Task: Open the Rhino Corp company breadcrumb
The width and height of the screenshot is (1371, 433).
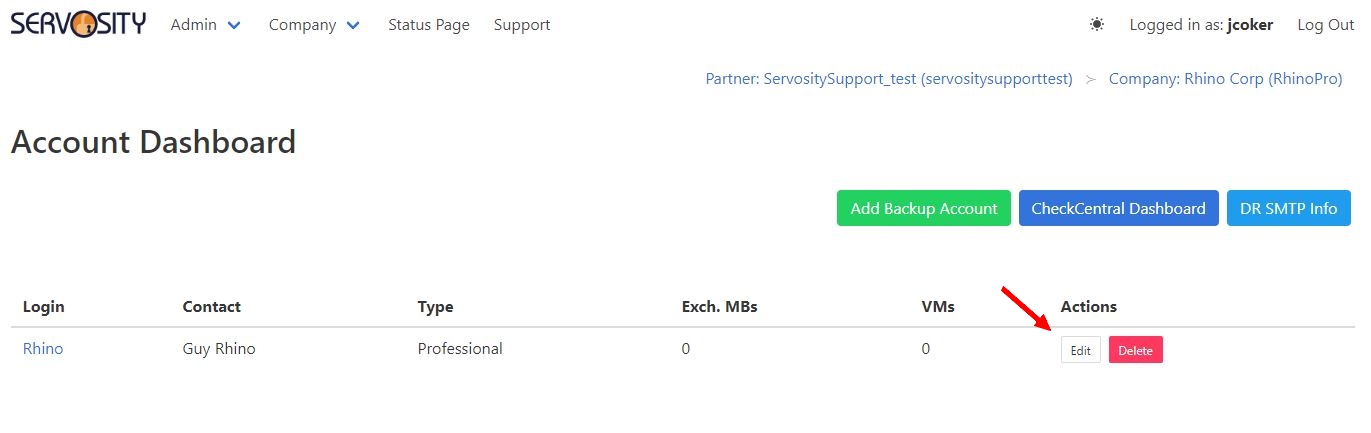Action: [x=1225, y=79]
